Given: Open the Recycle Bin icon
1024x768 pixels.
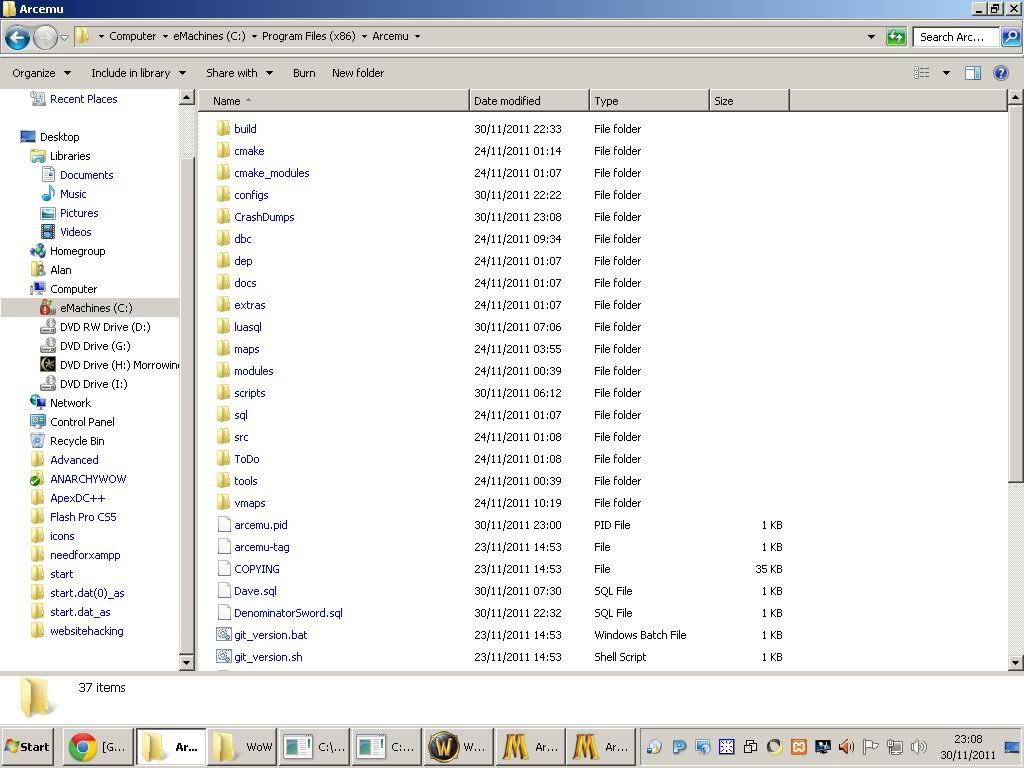Looking at the screenshot, I should (x=38, y=441).
